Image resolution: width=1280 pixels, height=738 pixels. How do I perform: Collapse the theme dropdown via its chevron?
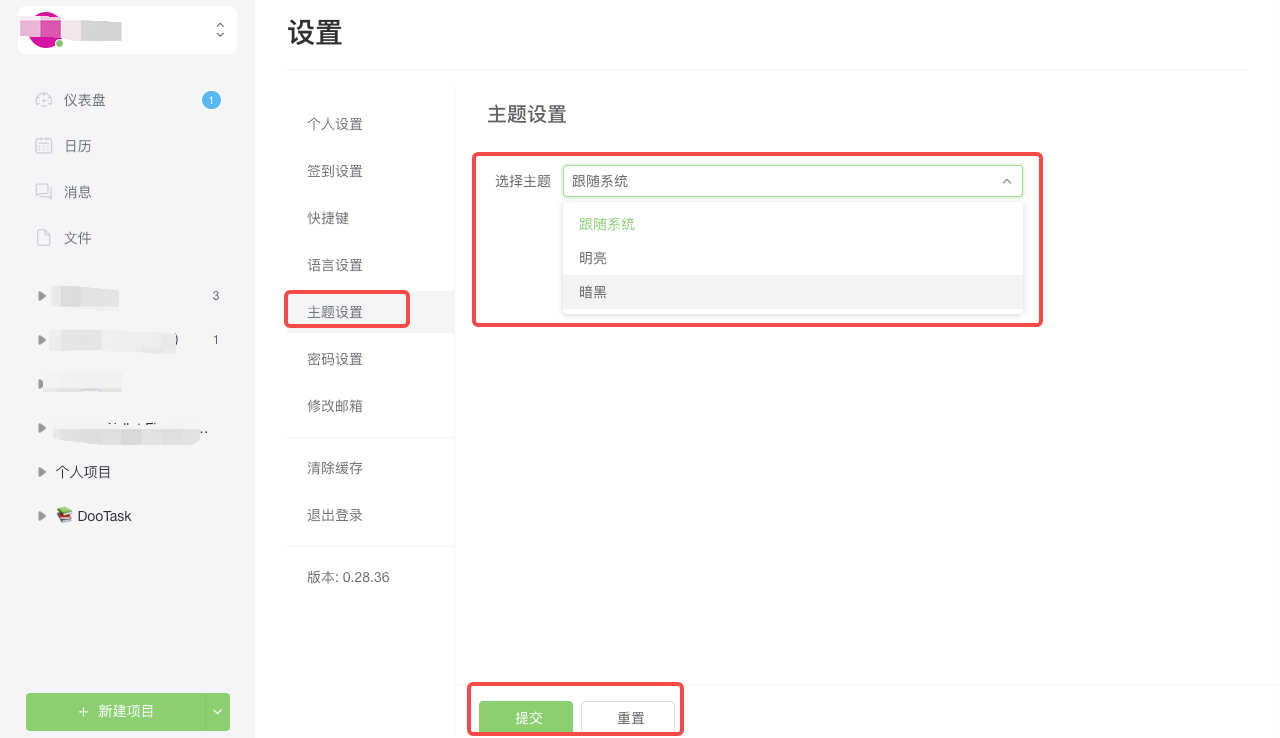pos(1007,181)
